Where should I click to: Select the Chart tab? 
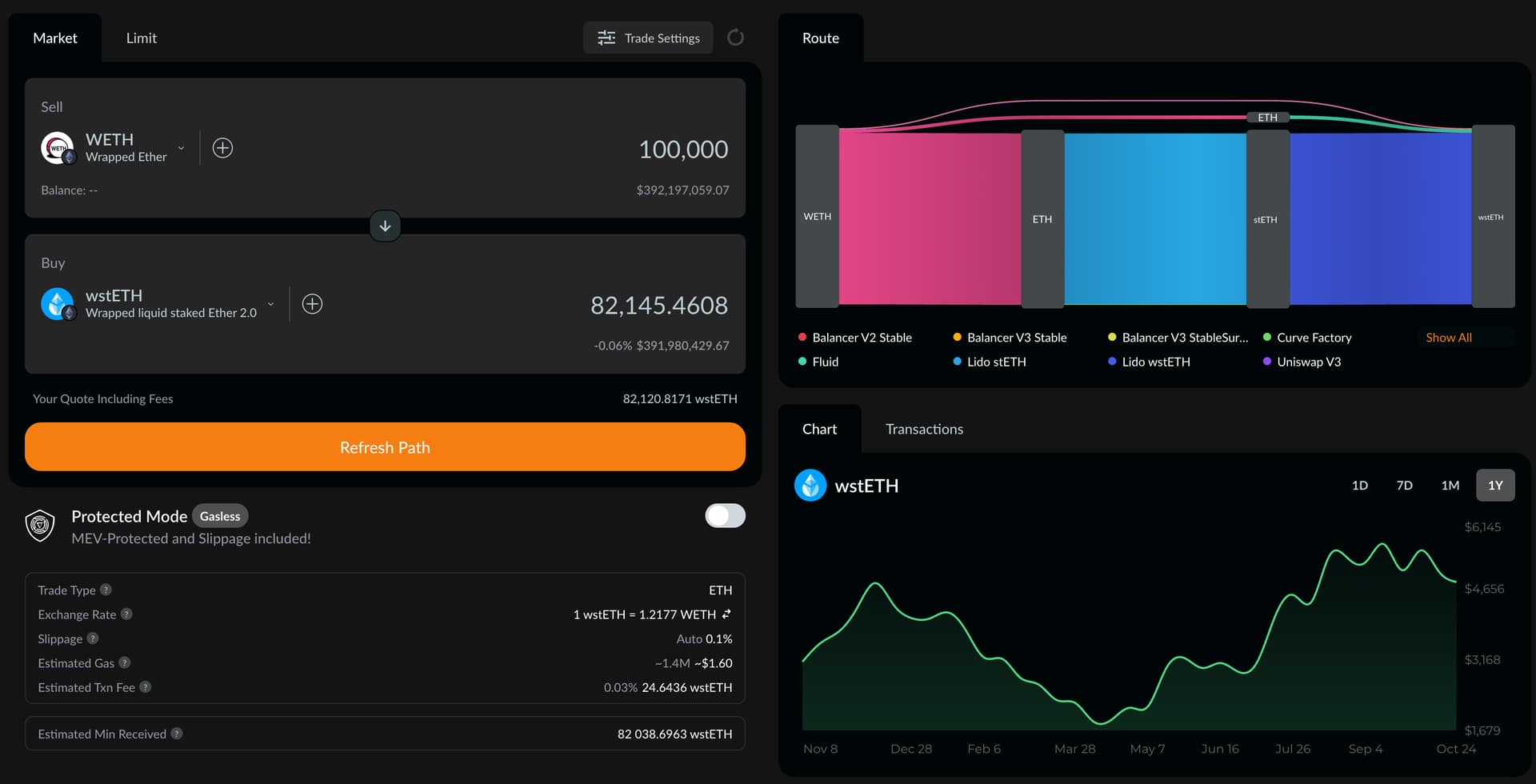(820, 429)
